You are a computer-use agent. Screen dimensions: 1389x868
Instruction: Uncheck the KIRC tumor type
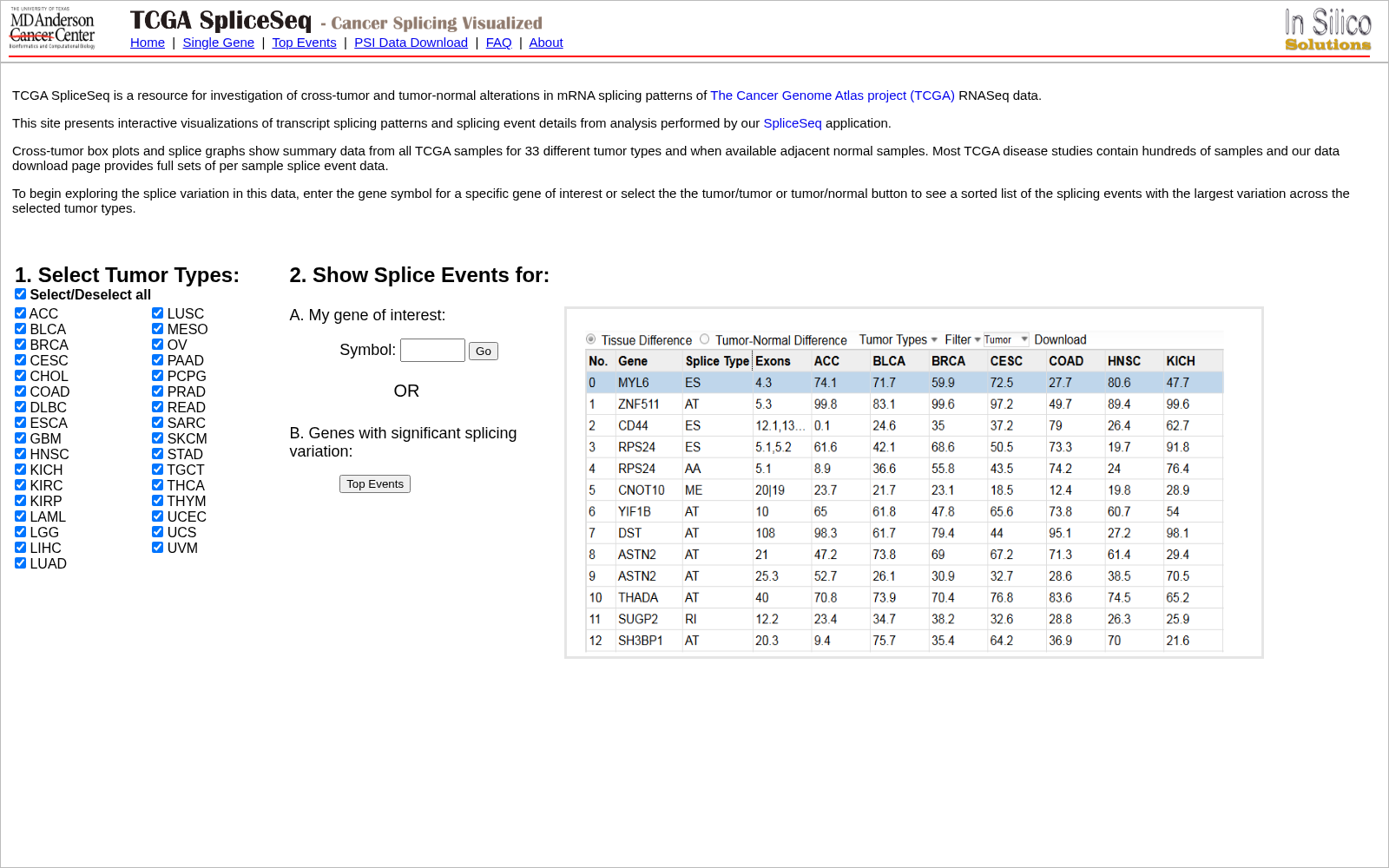tap(20, 485)
